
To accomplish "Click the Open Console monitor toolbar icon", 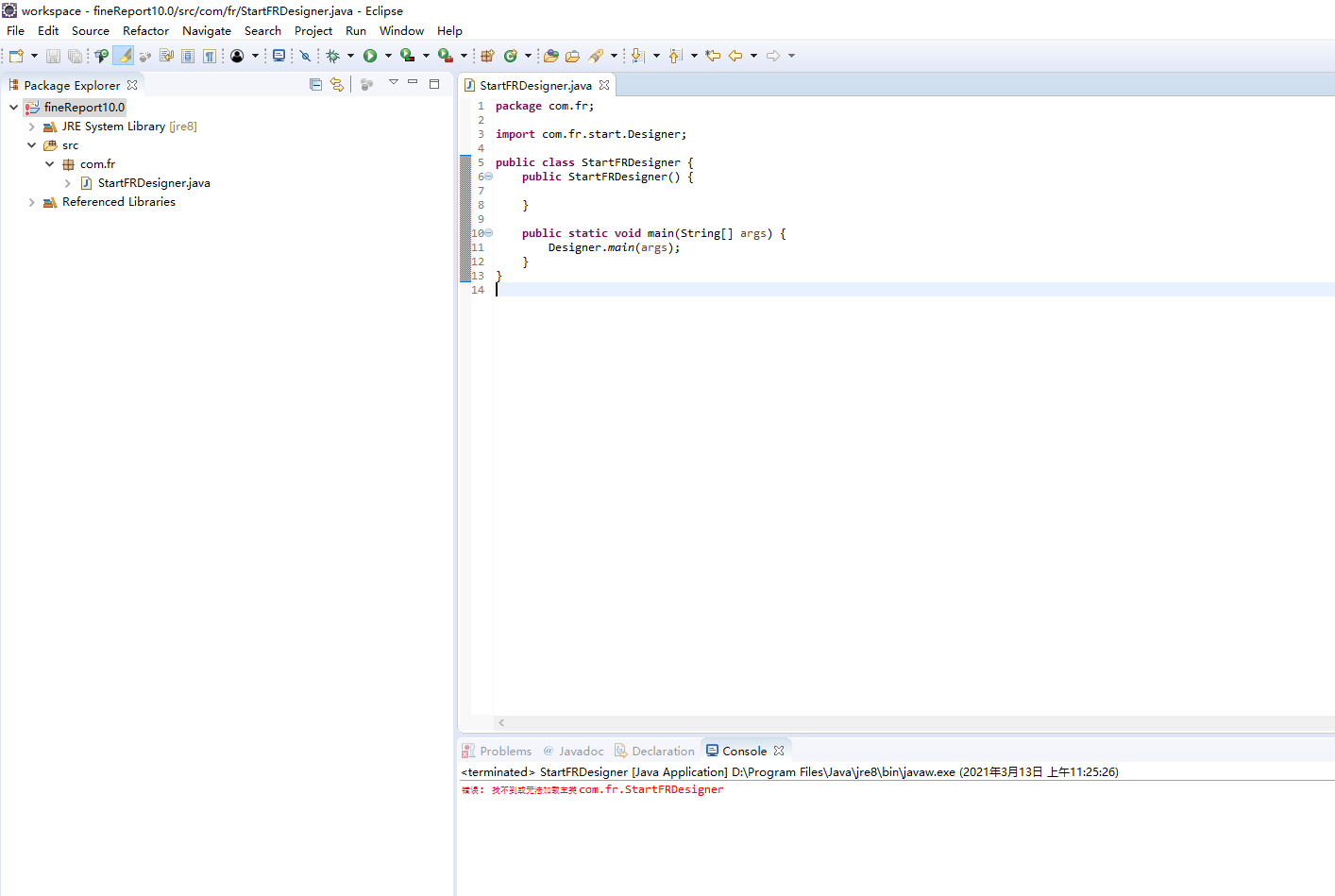I will pos(279,56).
